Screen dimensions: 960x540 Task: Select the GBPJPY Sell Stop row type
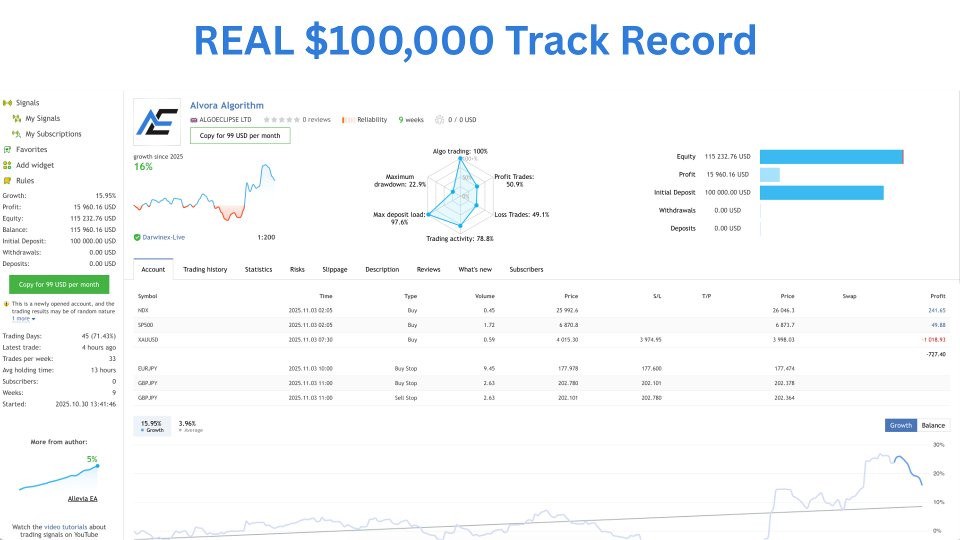pos(406,398)
